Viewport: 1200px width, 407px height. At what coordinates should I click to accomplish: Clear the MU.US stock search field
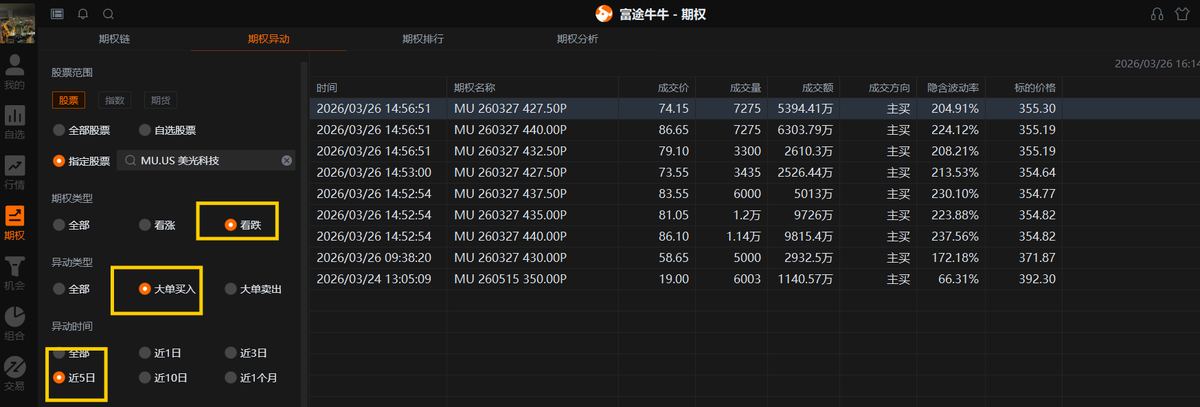pos(287,160)
